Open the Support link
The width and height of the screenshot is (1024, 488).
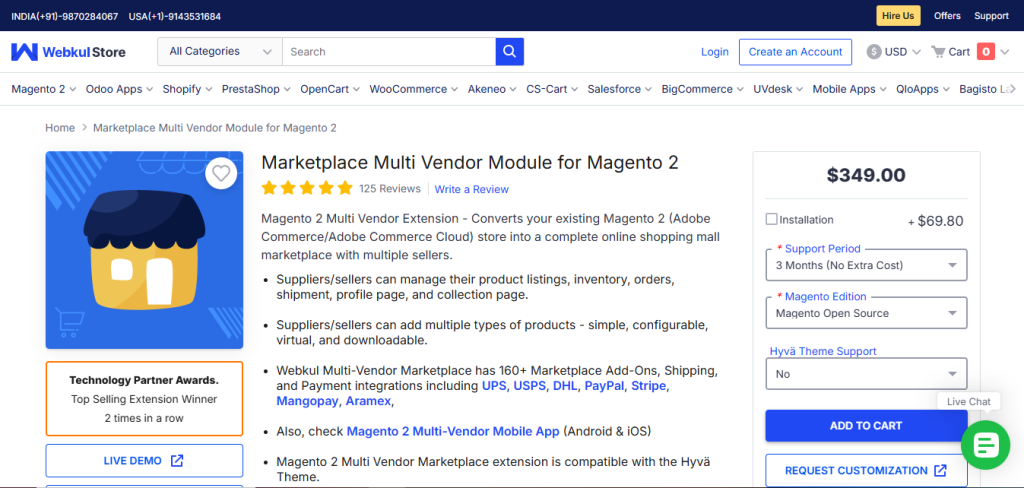click(x=991, y=16)
